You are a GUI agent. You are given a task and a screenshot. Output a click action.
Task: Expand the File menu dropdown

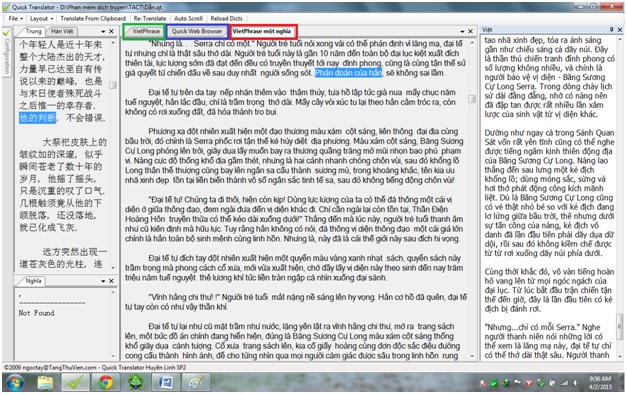(16, 18)
